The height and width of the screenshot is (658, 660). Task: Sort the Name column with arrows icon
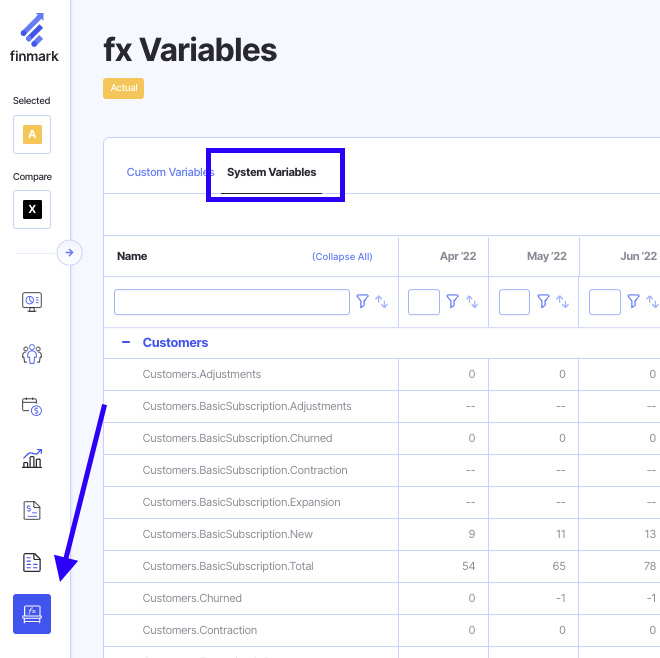point(382,301)
